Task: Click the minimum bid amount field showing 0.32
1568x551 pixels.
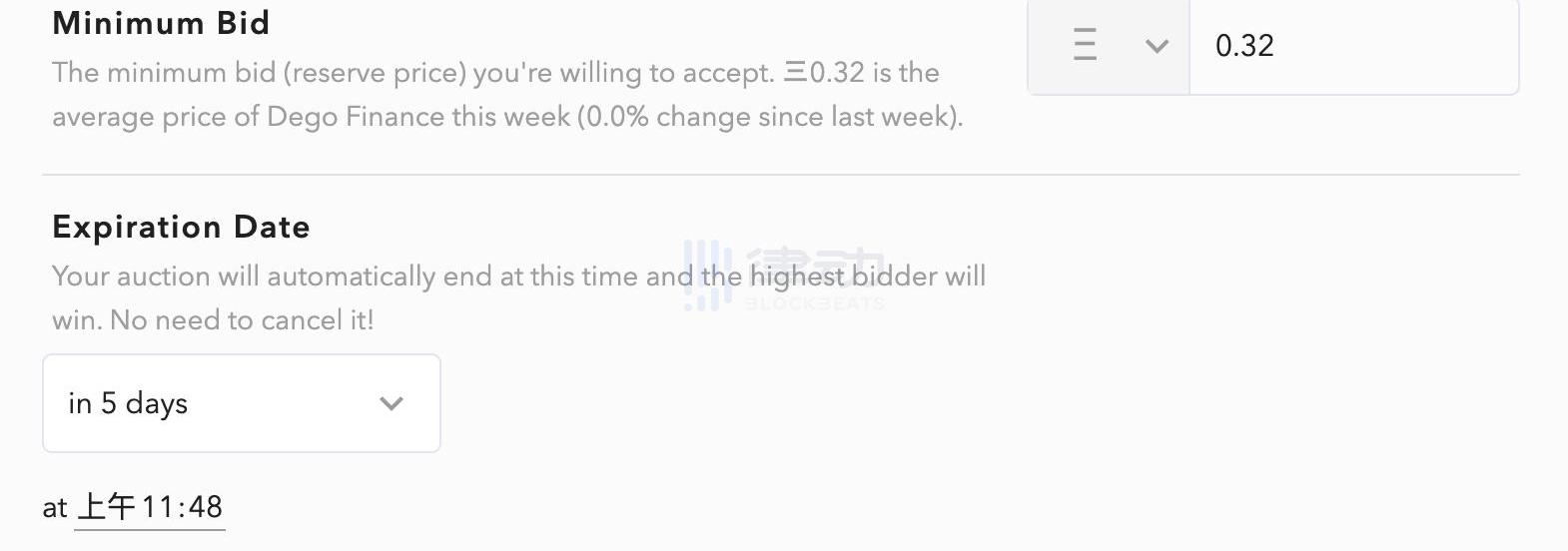Action: (1353, 46)
